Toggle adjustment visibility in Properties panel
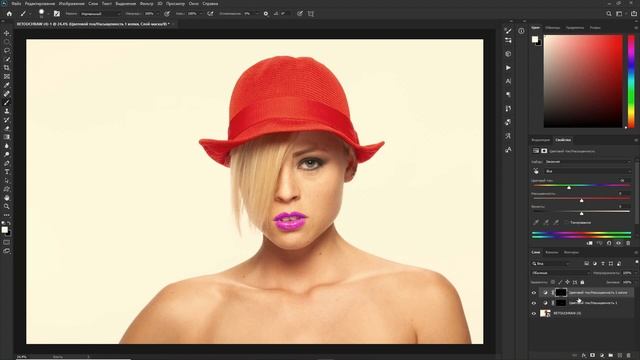The height and width of the screenshot is (360, 640). [618, 243]
